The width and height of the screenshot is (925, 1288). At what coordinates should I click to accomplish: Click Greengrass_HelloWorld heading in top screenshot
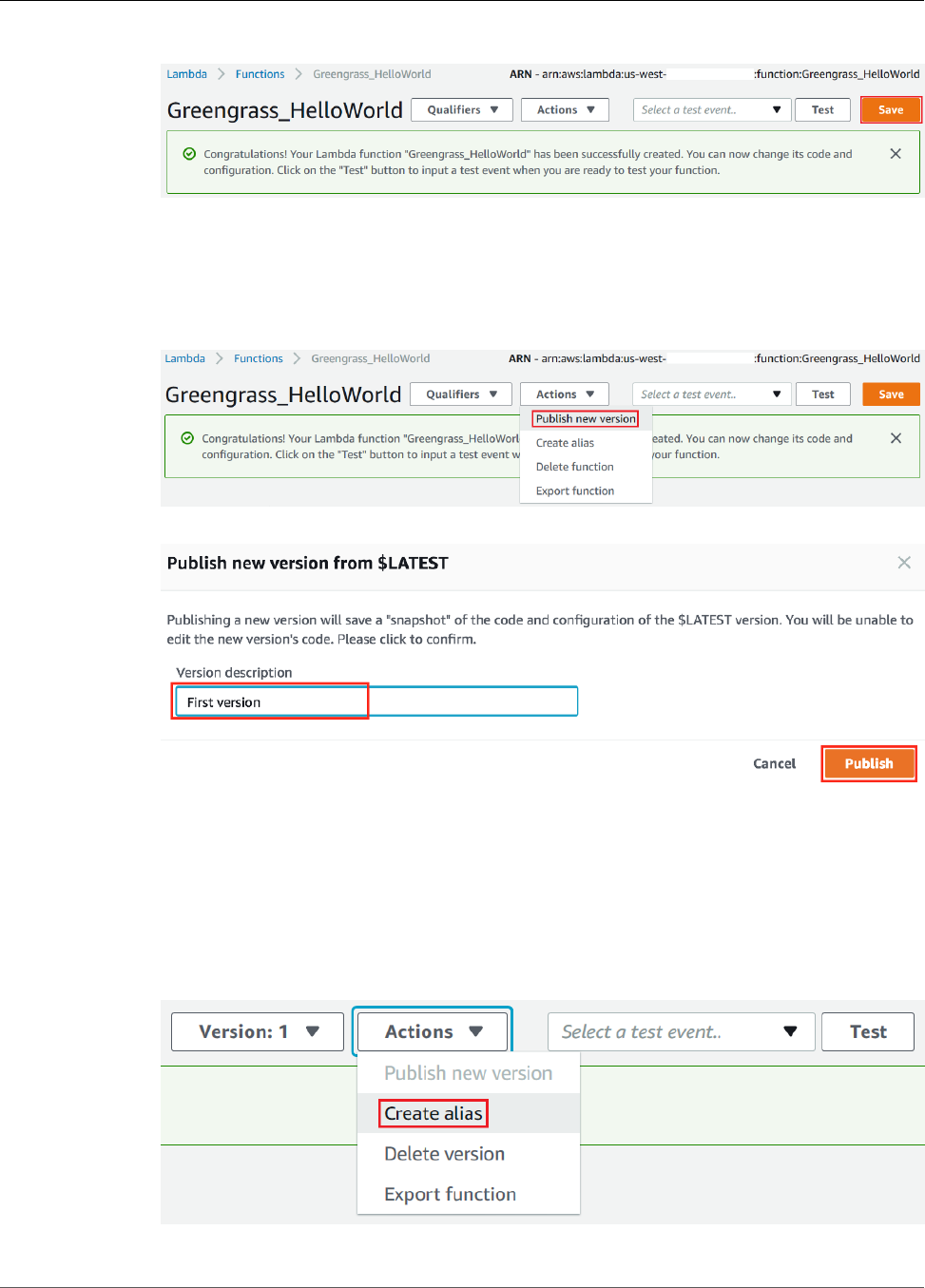285,110
